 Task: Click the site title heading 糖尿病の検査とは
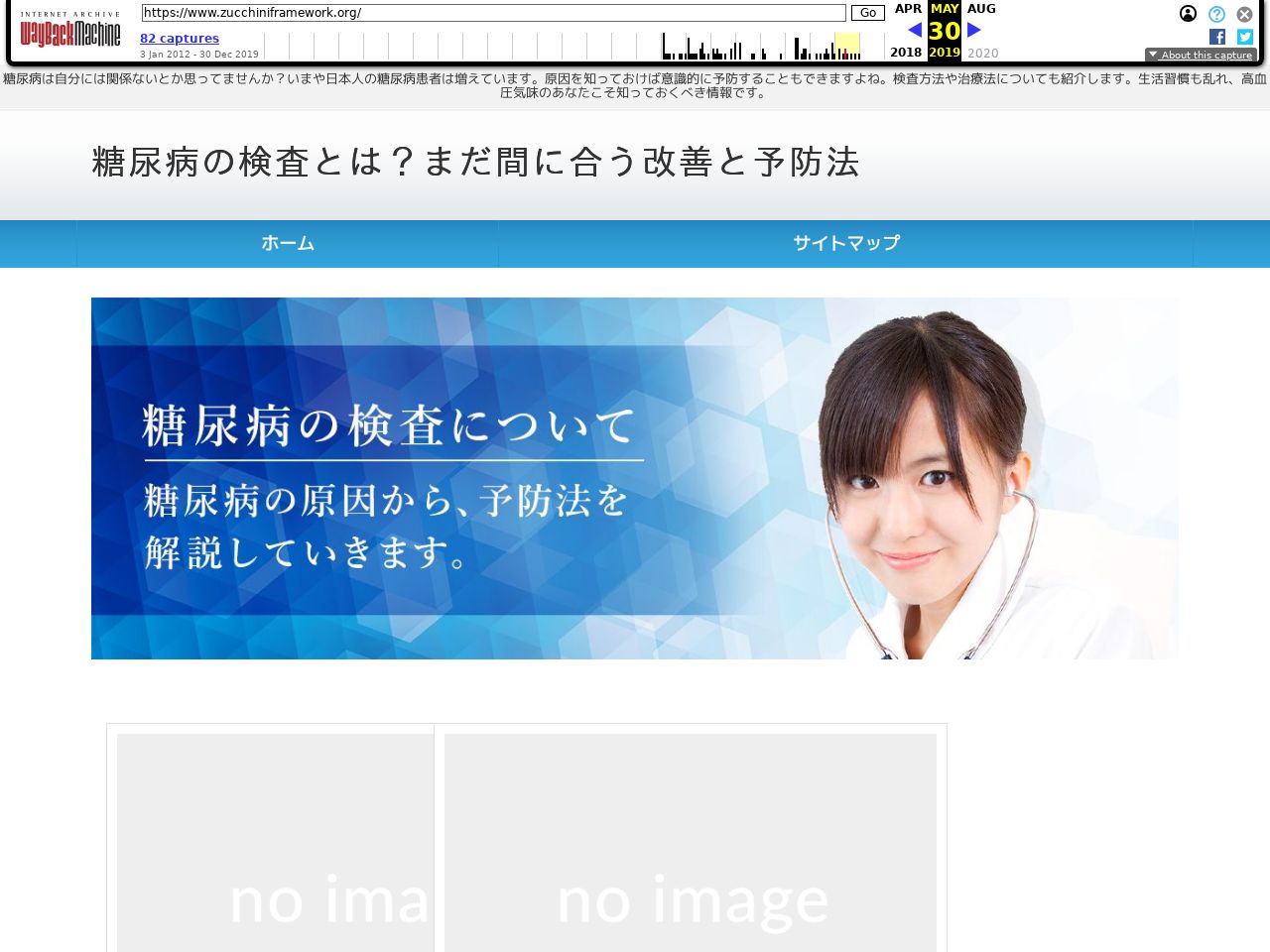point(475,162)
